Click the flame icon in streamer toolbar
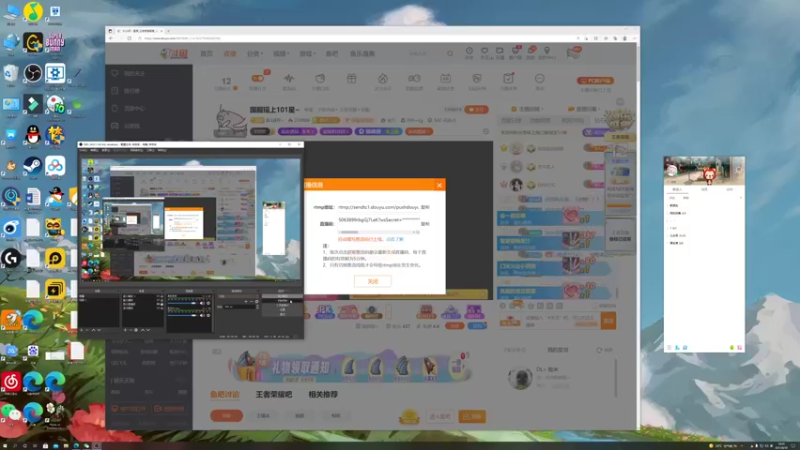This screenshot has height=450, width=800. [383, 79]
